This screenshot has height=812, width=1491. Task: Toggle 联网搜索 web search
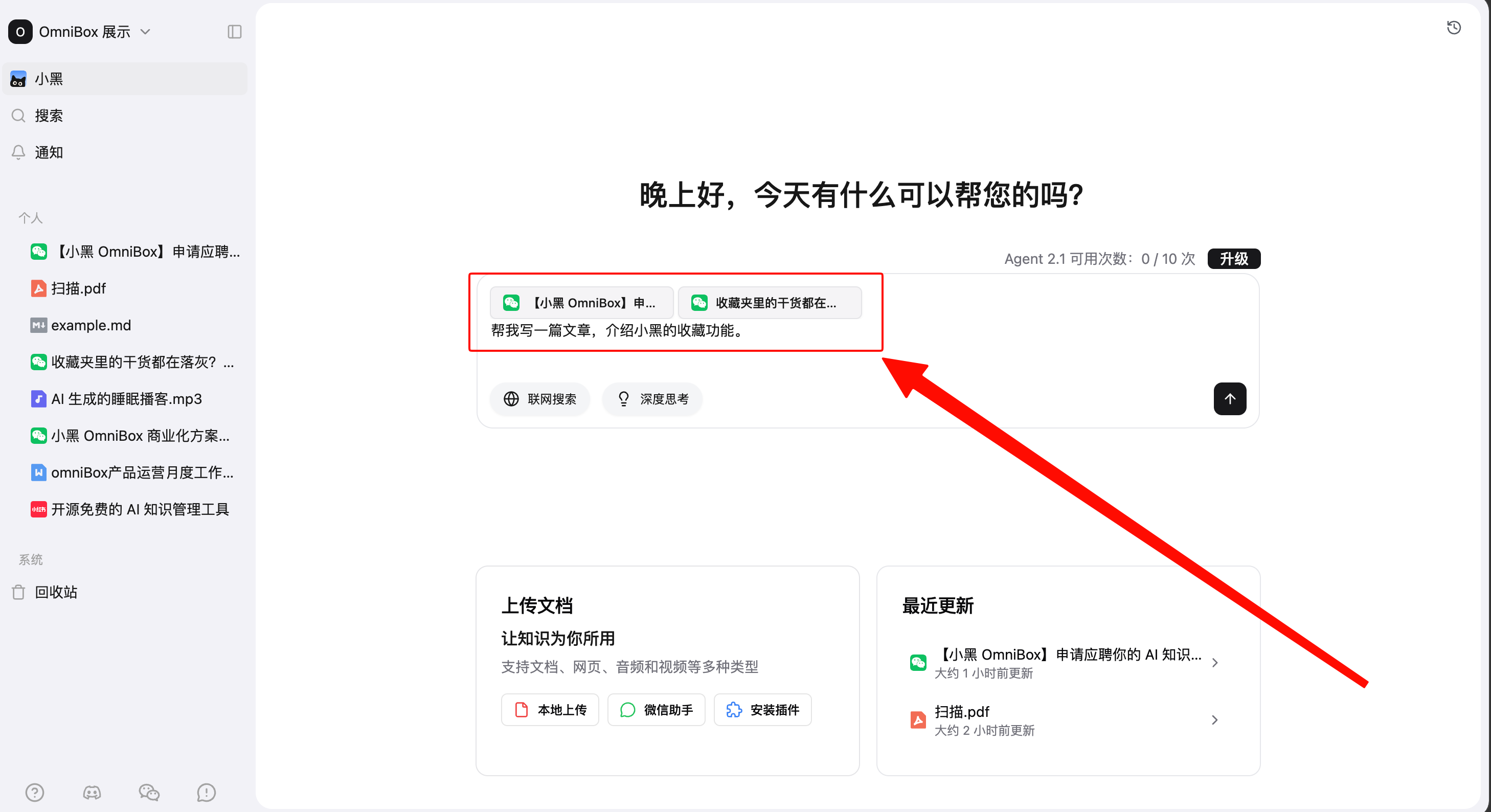tap(539, 399)
